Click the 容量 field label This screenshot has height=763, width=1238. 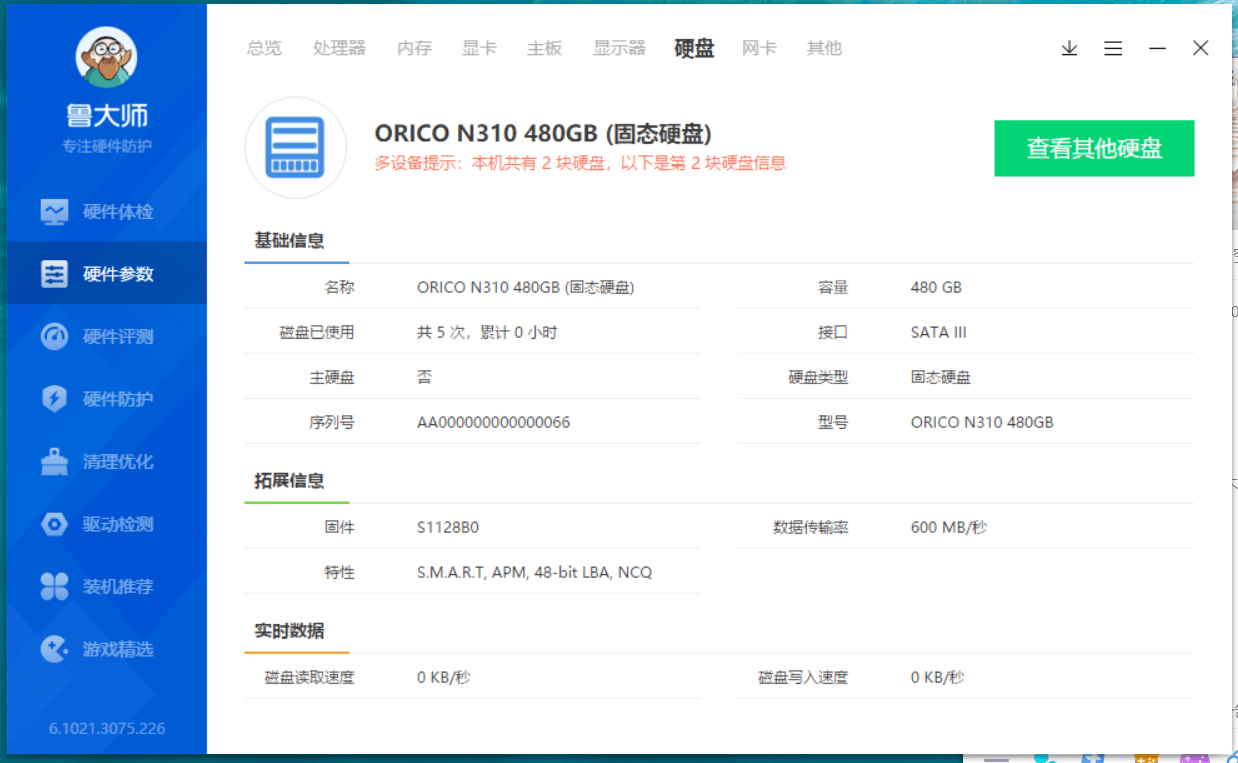pos(834,287)
